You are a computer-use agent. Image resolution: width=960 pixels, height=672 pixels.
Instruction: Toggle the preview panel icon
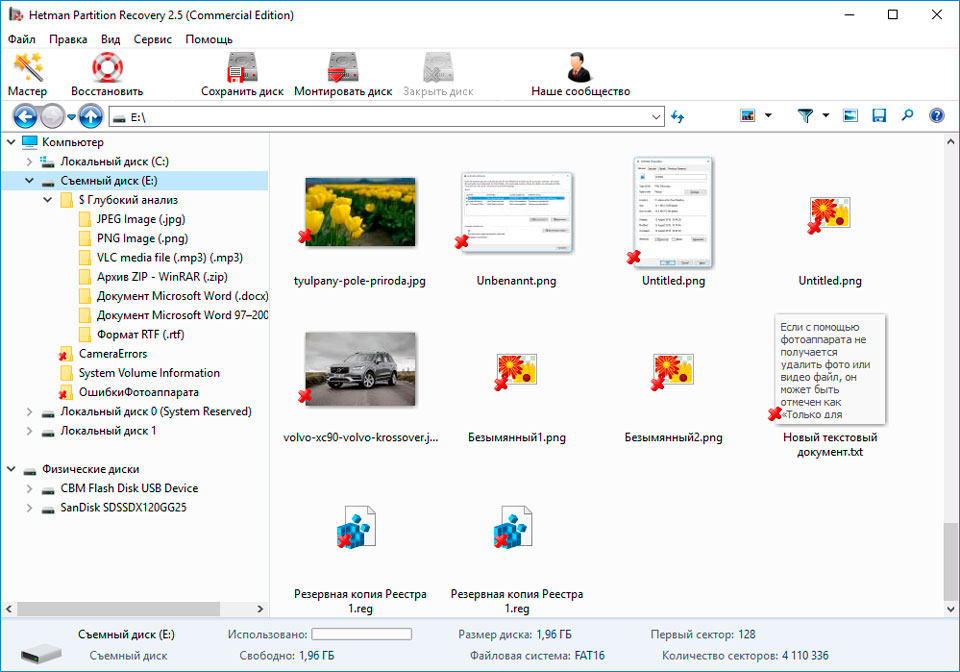pos(850,116)
